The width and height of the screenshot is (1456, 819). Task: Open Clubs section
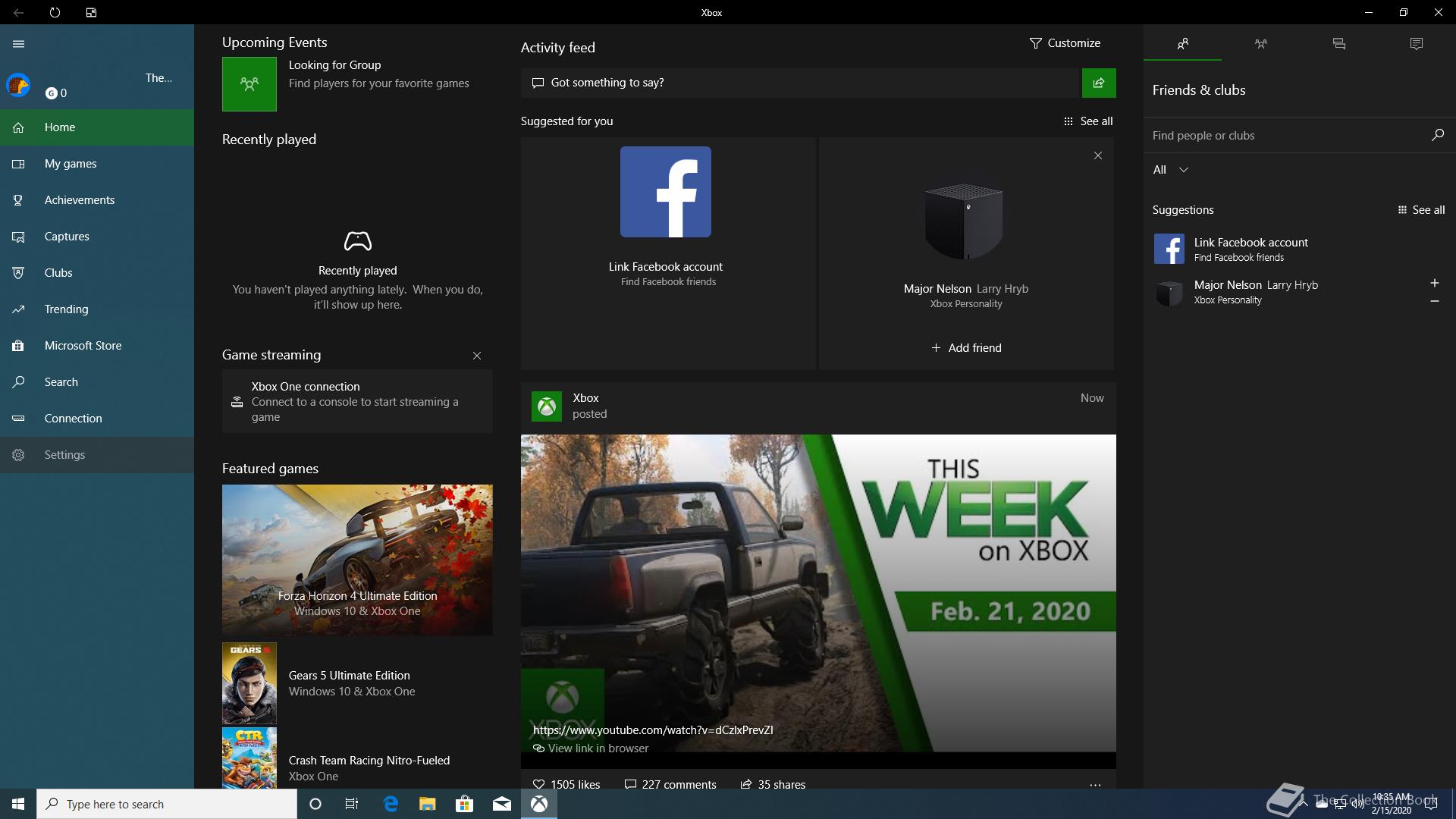pyautogui.click(x=97, y=273)
